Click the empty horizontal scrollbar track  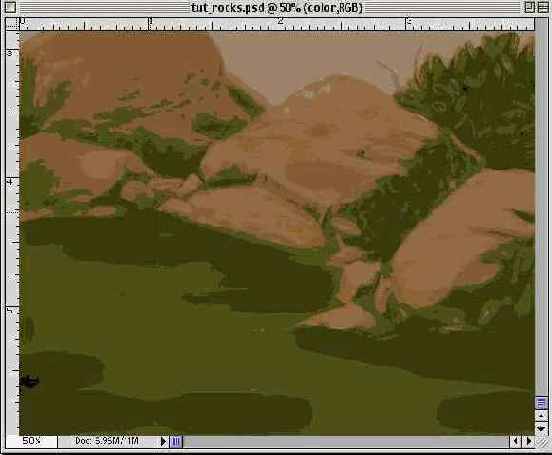click(x=345, y=441)
